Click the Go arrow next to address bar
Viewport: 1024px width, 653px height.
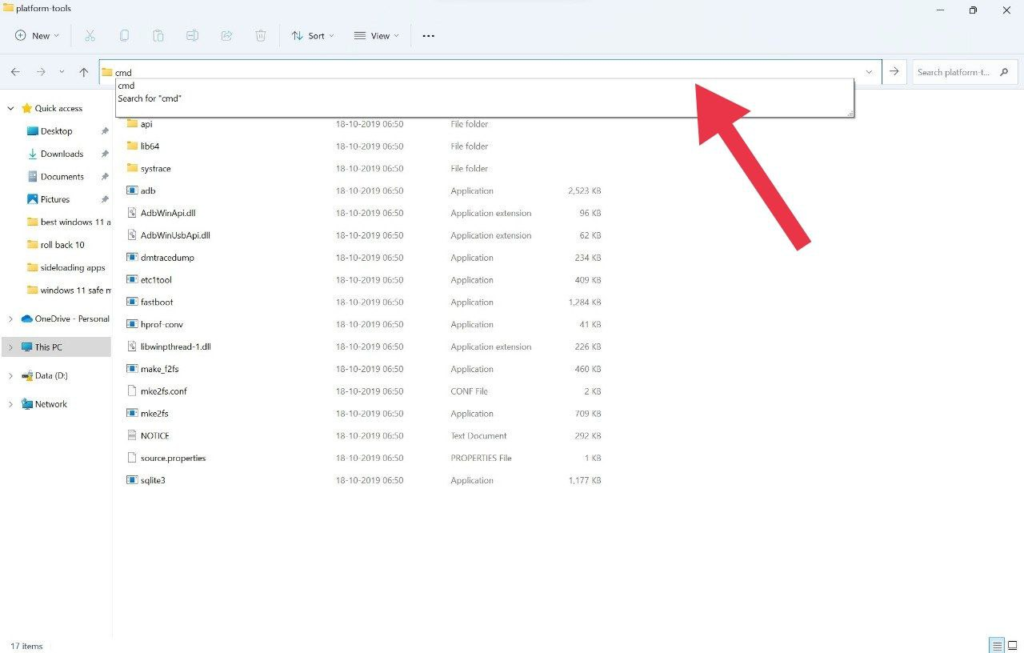coord(894,72)
